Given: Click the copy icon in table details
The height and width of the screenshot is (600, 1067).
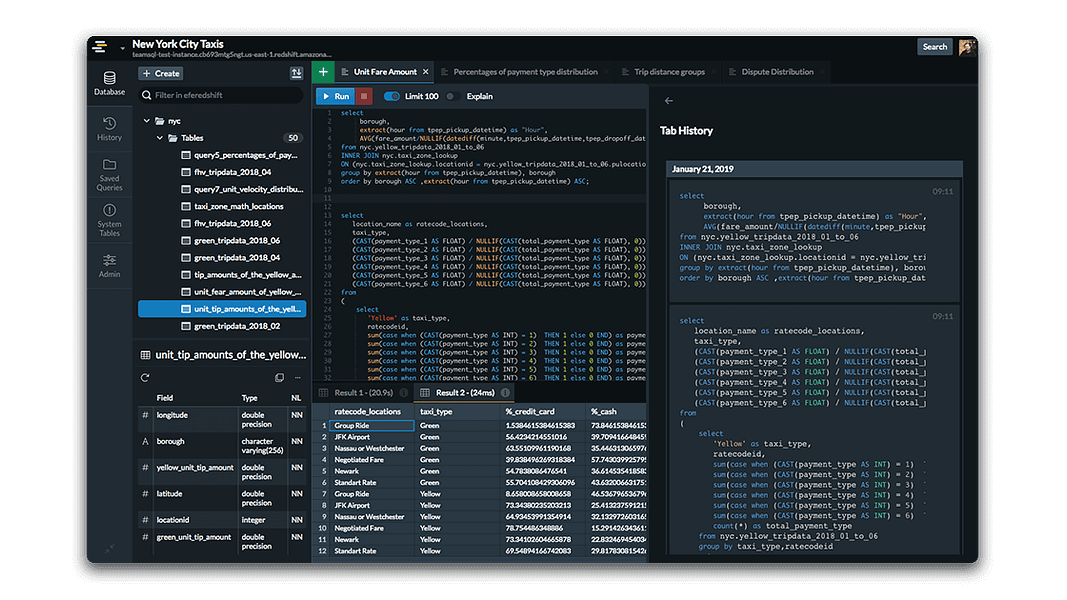Looking at the screenshot, I should click(x=279, y=378).
